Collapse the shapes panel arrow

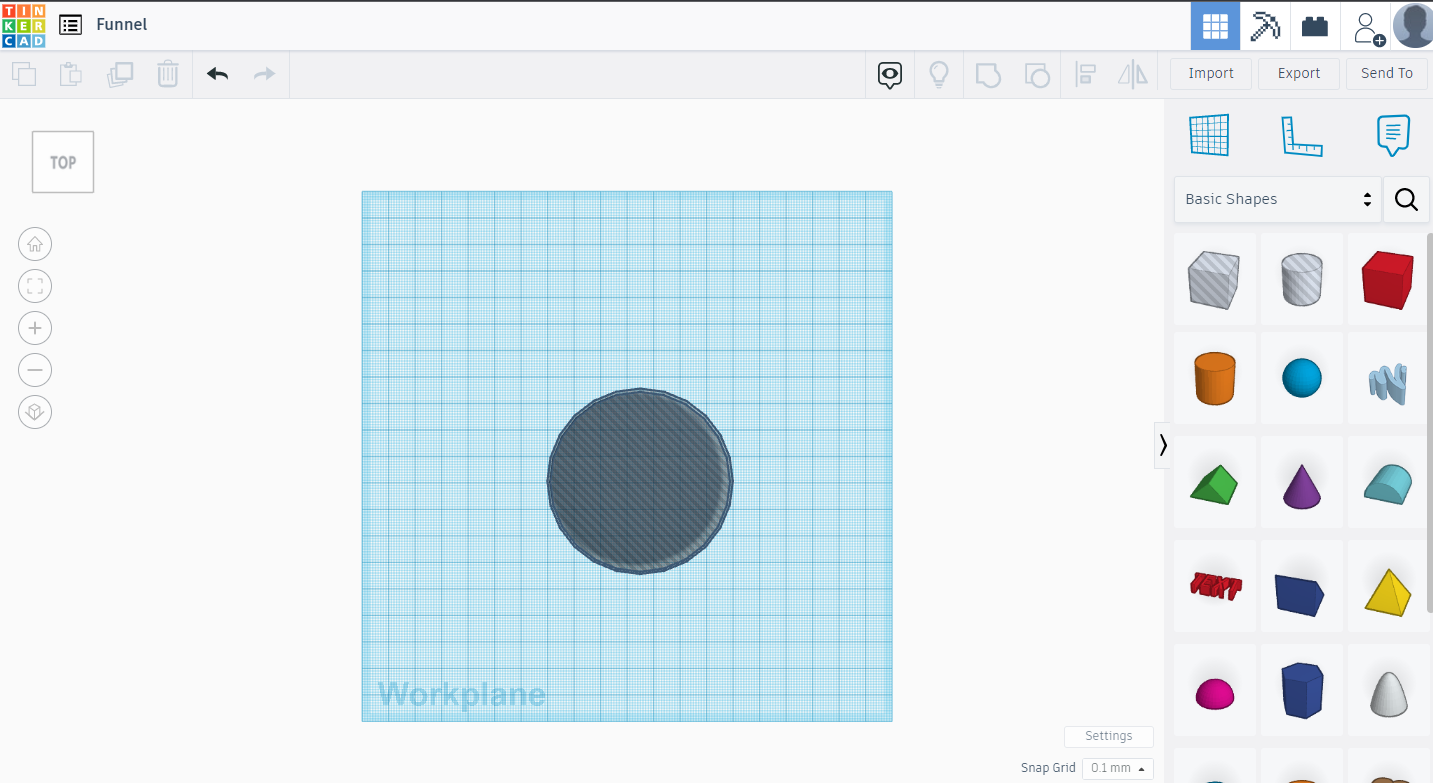click(x=1162, y=445)
